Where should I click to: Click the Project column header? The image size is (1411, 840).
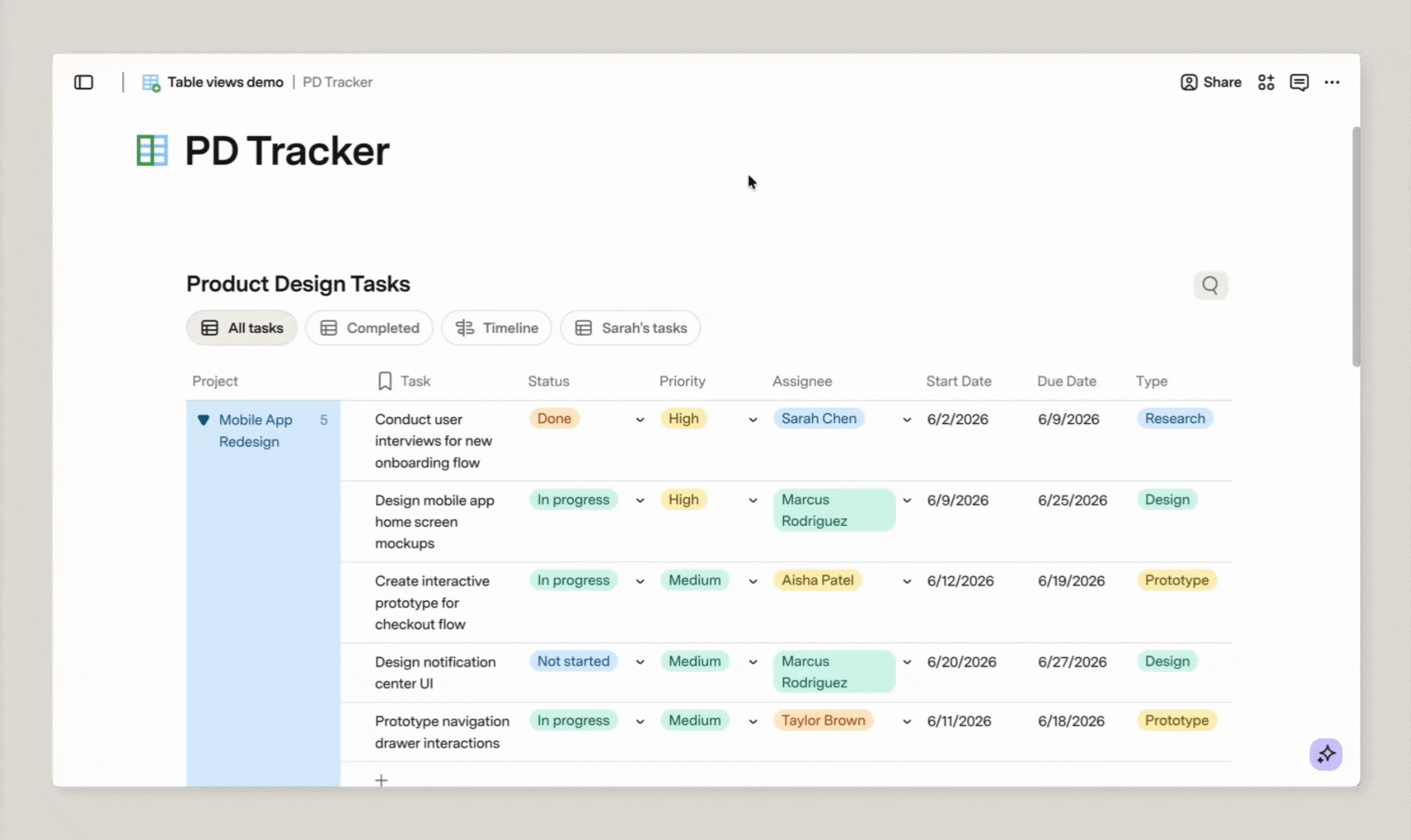(215, 381)
